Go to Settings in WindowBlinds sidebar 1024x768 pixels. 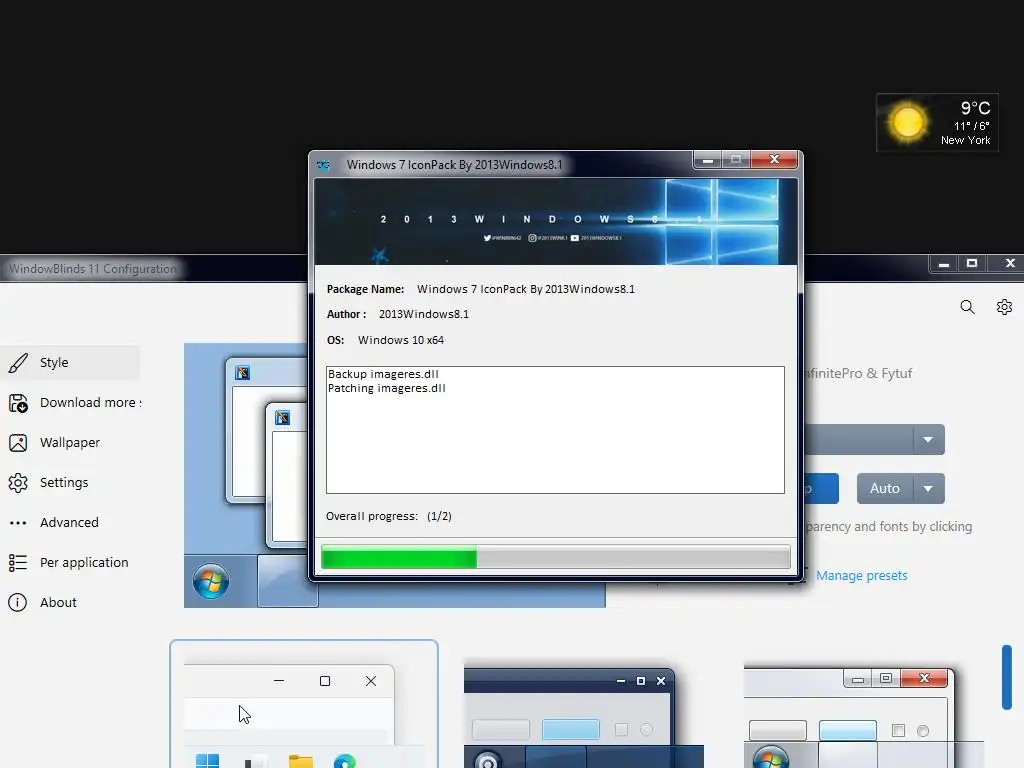click(70, 482)
